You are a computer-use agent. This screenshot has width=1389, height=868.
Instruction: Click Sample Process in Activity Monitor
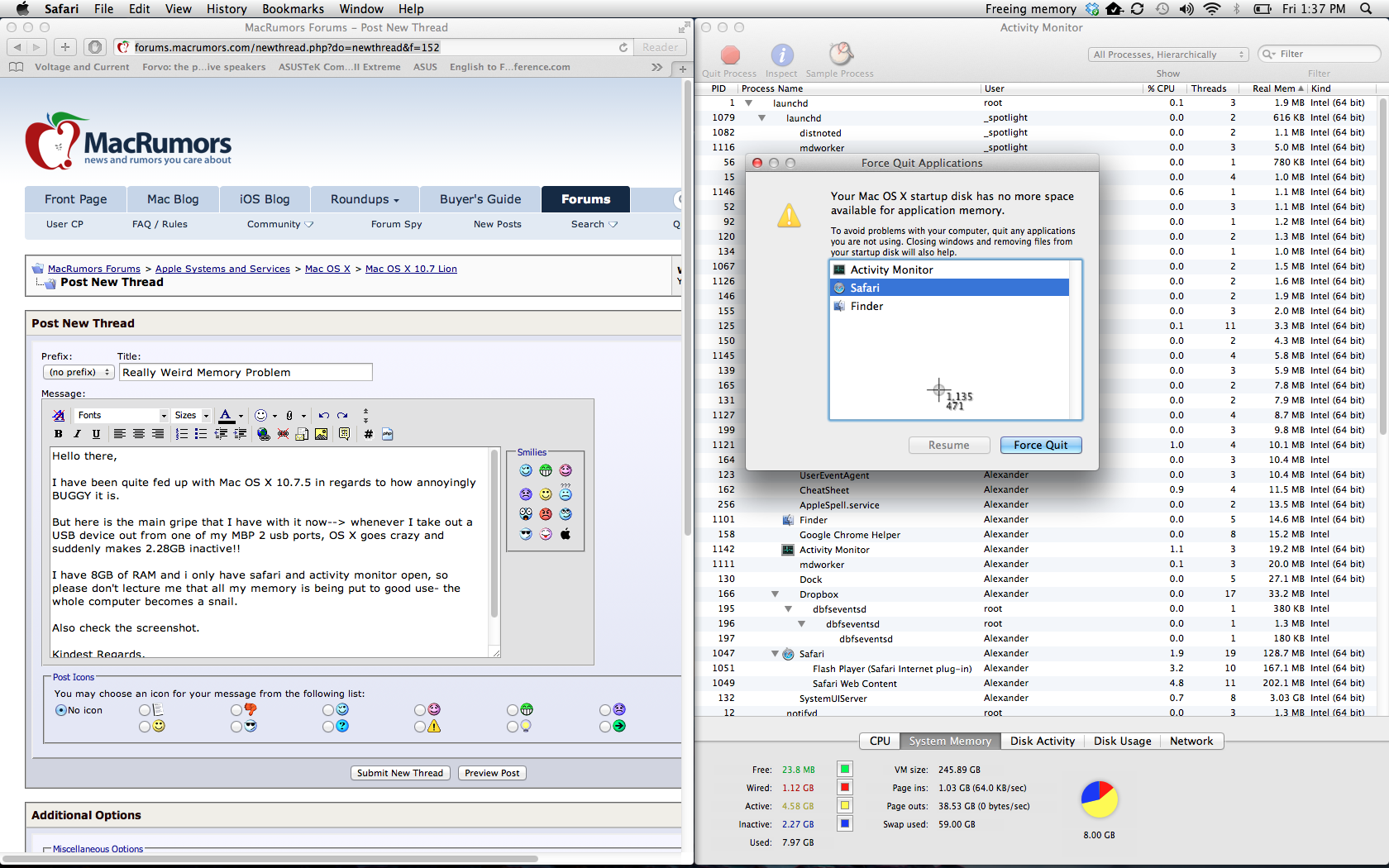[840, 61]
